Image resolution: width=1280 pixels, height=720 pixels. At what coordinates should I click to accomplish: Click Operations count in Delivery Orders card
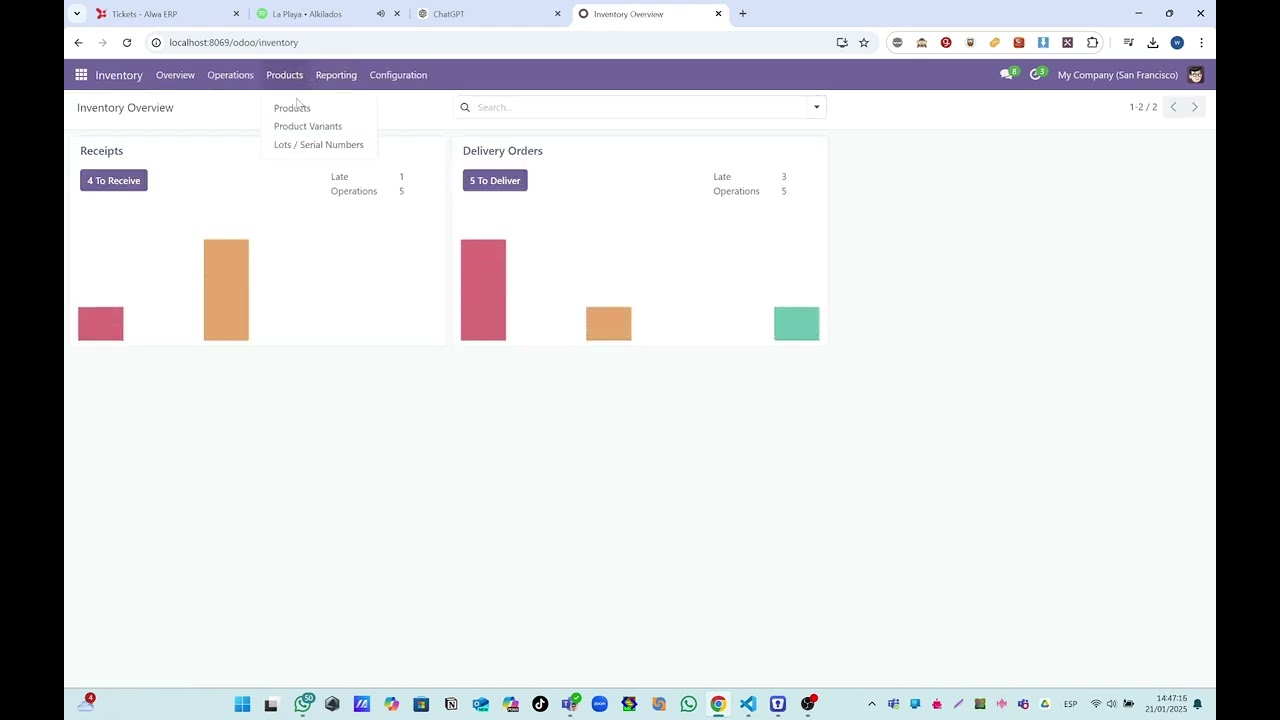pos(784,191)
